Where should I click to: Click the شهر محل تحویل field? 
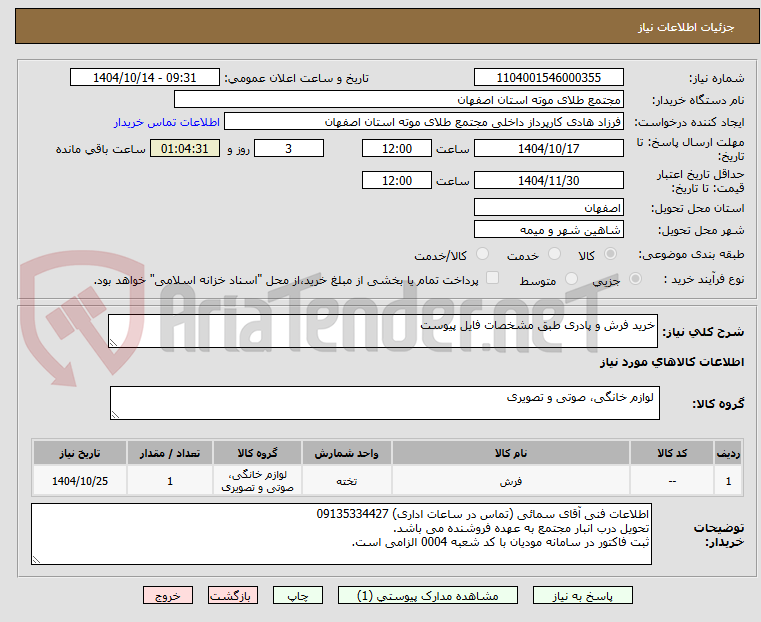point(548,229)
